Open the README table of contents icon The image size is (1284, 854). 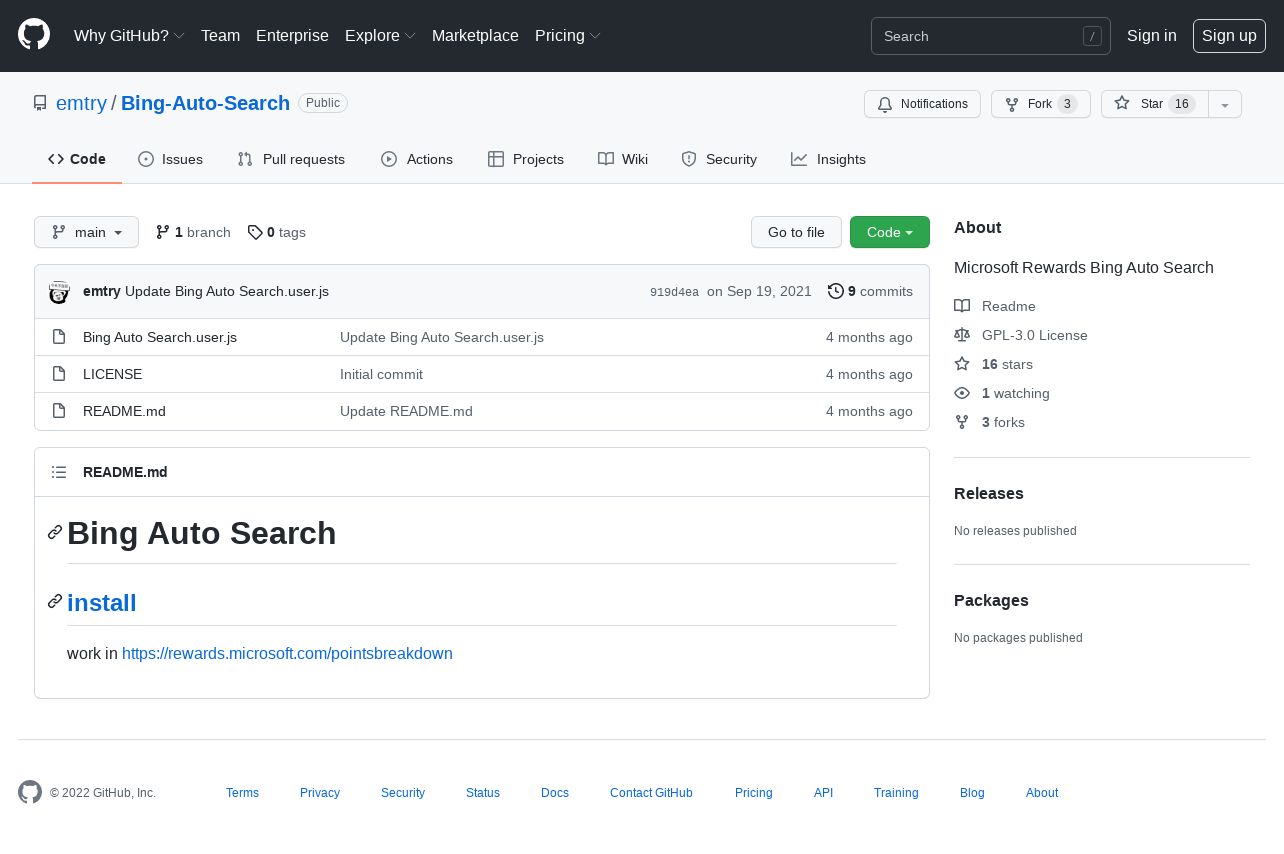pos(59,472)
